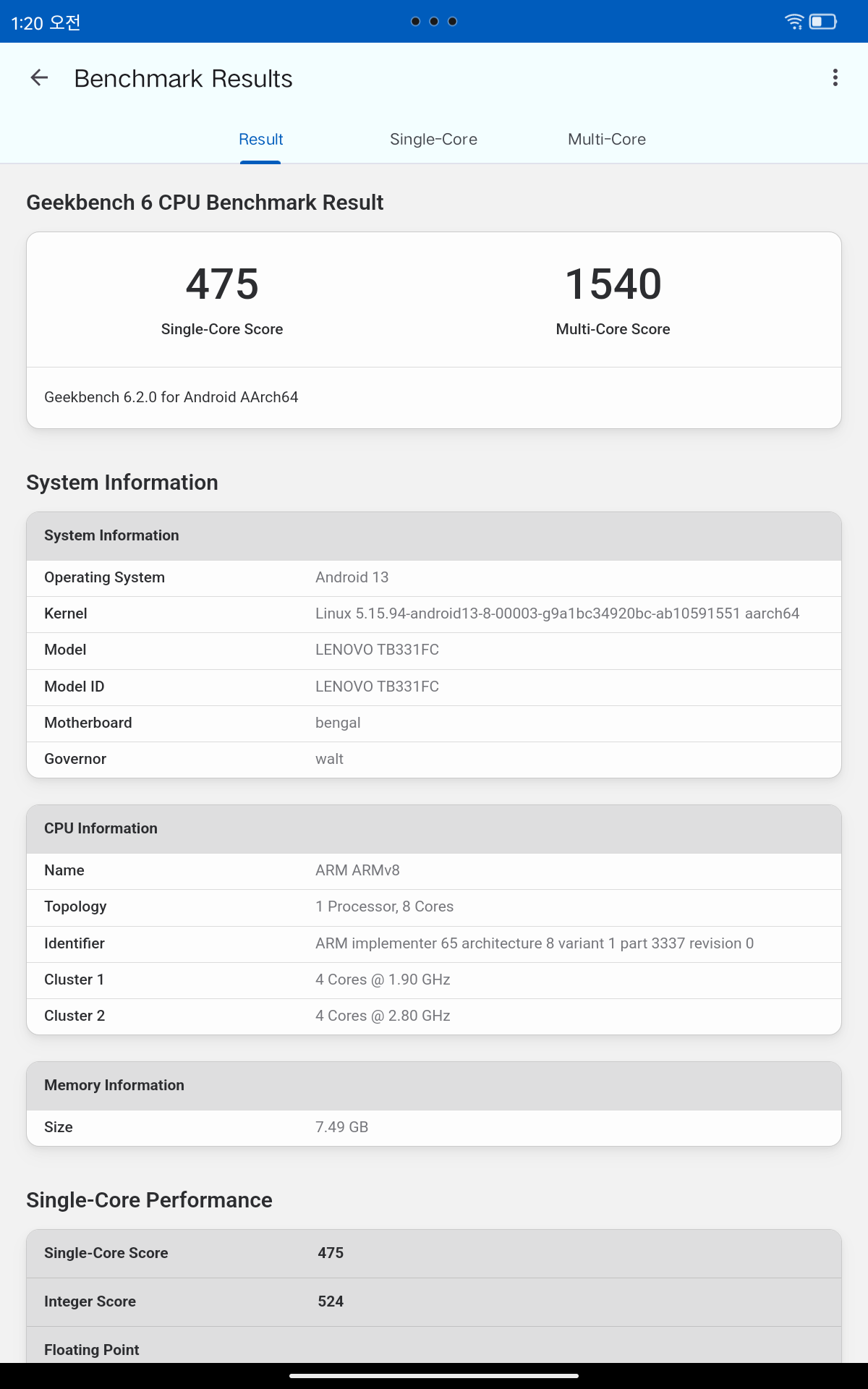Tap the Operating System row label
Screen dimensions: 868x1389
105,577
